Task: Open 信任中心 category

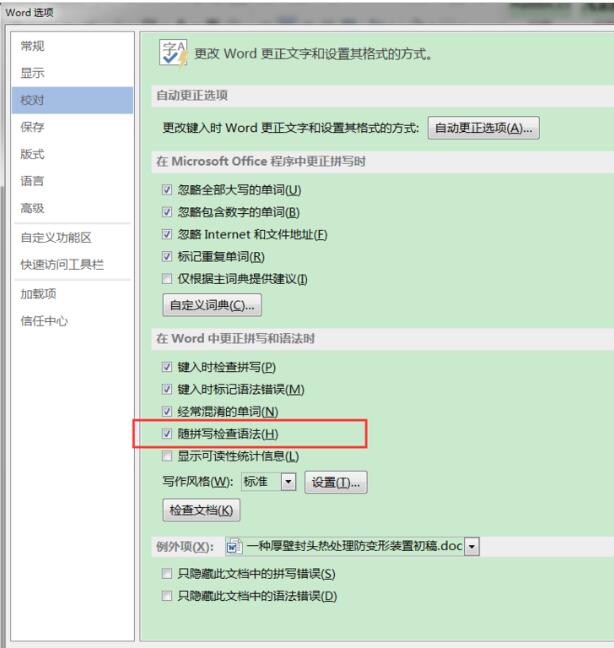Action: (72, 321)
